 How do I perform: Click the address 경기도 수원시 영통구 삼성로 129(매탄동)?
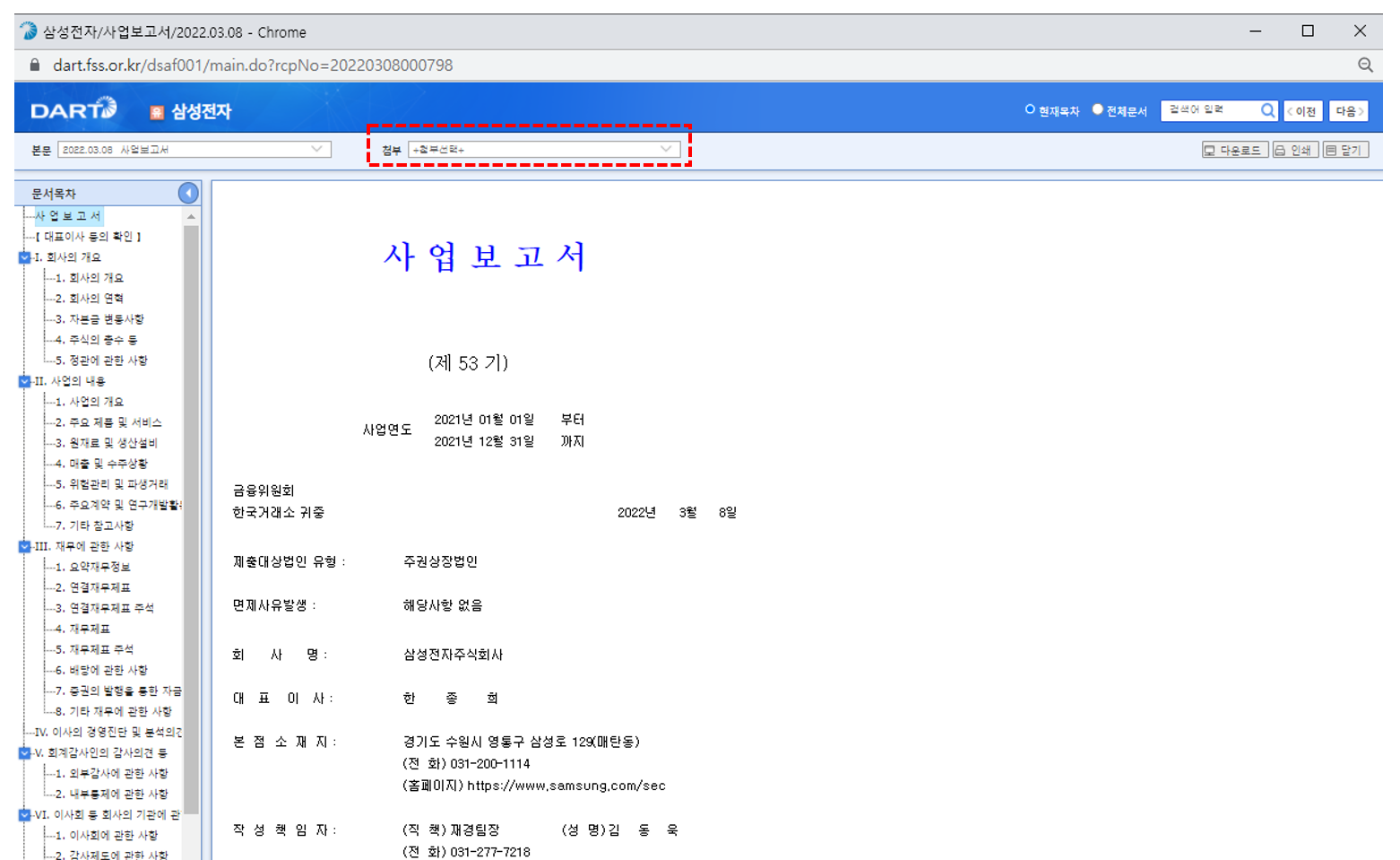[x=522, y=742]
